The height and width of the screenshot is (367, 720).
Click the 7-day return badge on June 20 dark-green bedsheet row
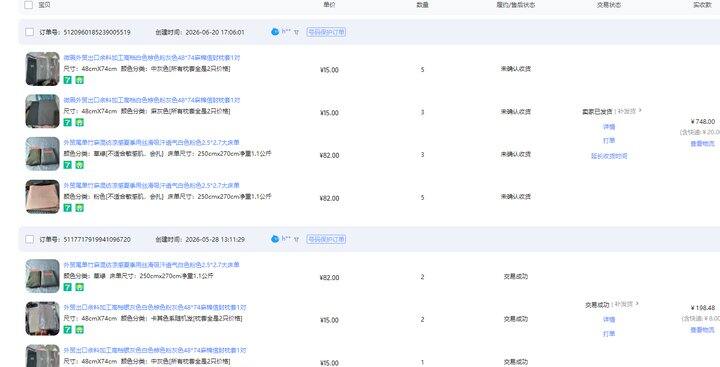68,164
